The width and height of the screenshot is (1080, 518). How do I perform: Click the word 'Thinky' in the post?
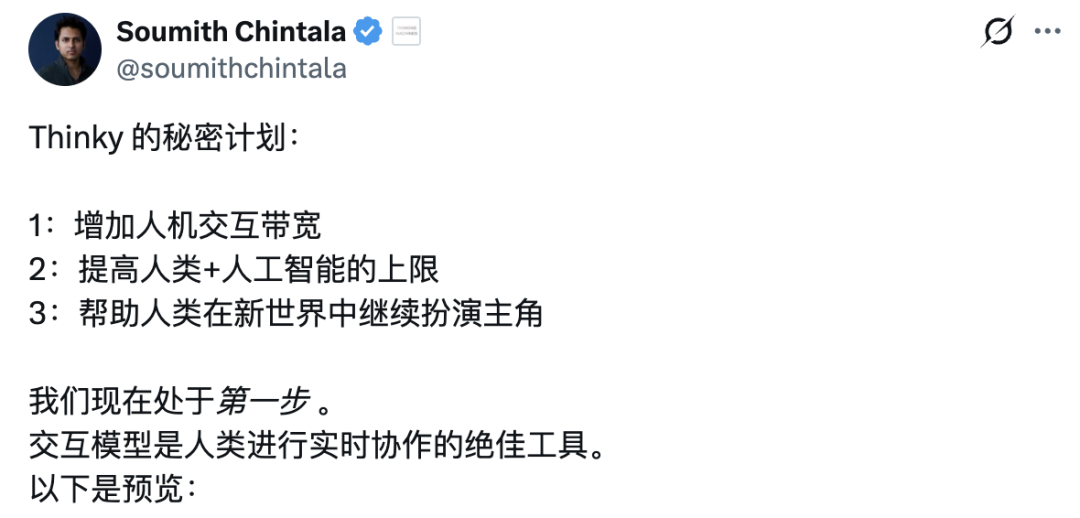(x=76, y=139)
